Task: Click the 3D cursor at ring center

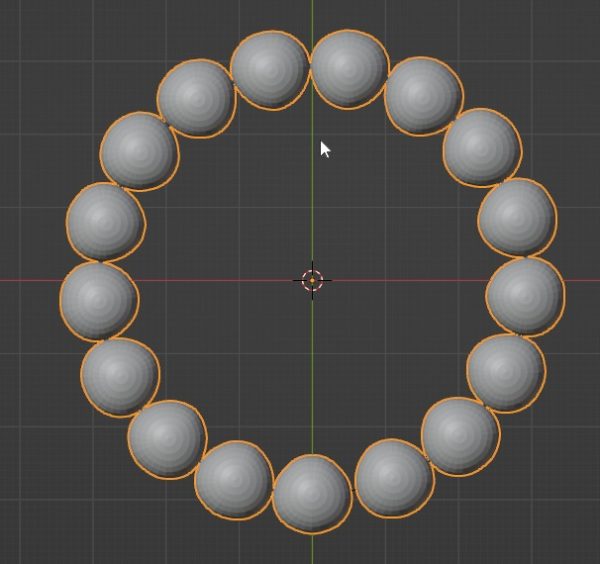Action: [x=312, y=280]
